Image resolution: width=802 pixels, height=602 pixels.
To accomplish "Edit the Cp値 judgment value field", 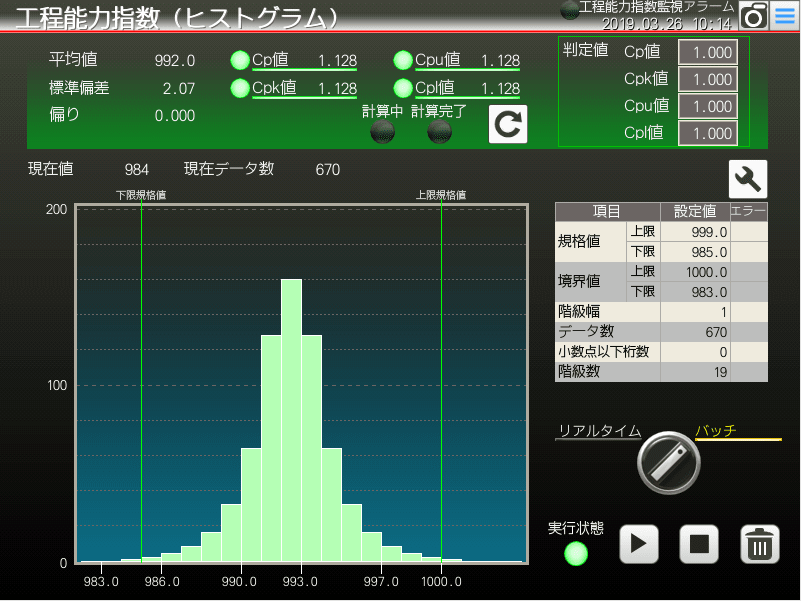I will point(708,53).
